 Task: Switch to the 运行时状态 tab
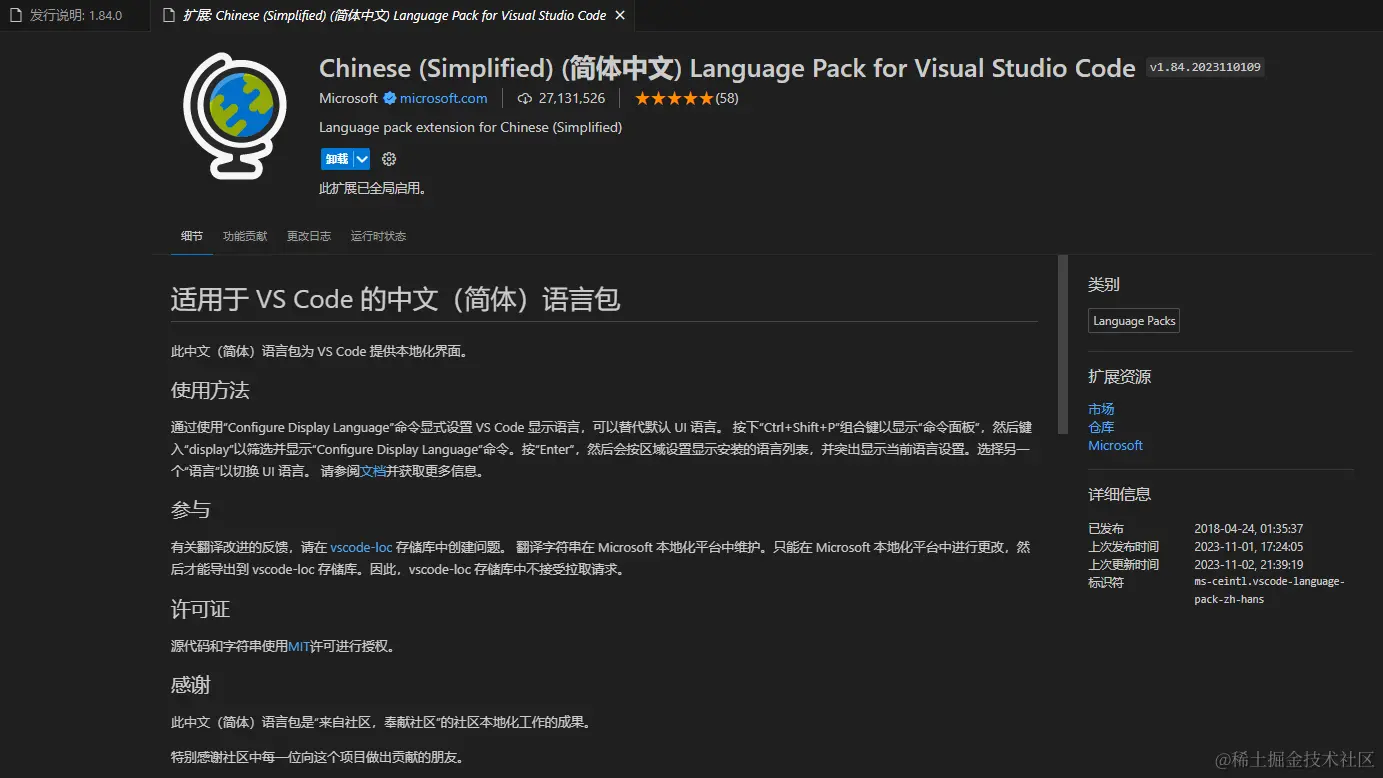(x=378, y=236)
